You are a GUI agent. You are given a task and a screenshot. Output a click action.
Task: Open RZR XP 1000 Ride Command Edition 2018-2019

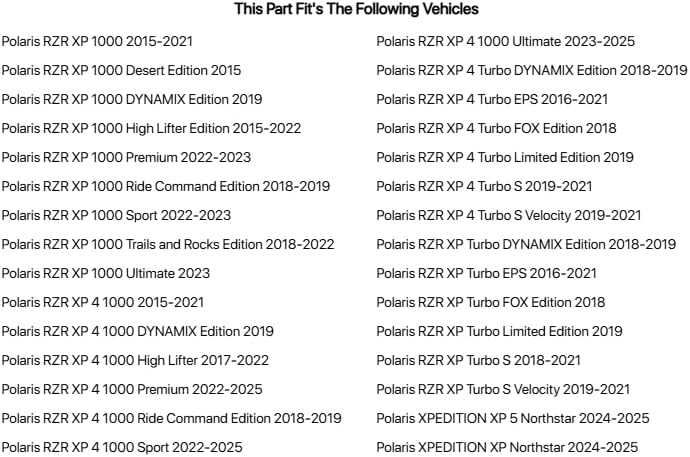(166, 186)
